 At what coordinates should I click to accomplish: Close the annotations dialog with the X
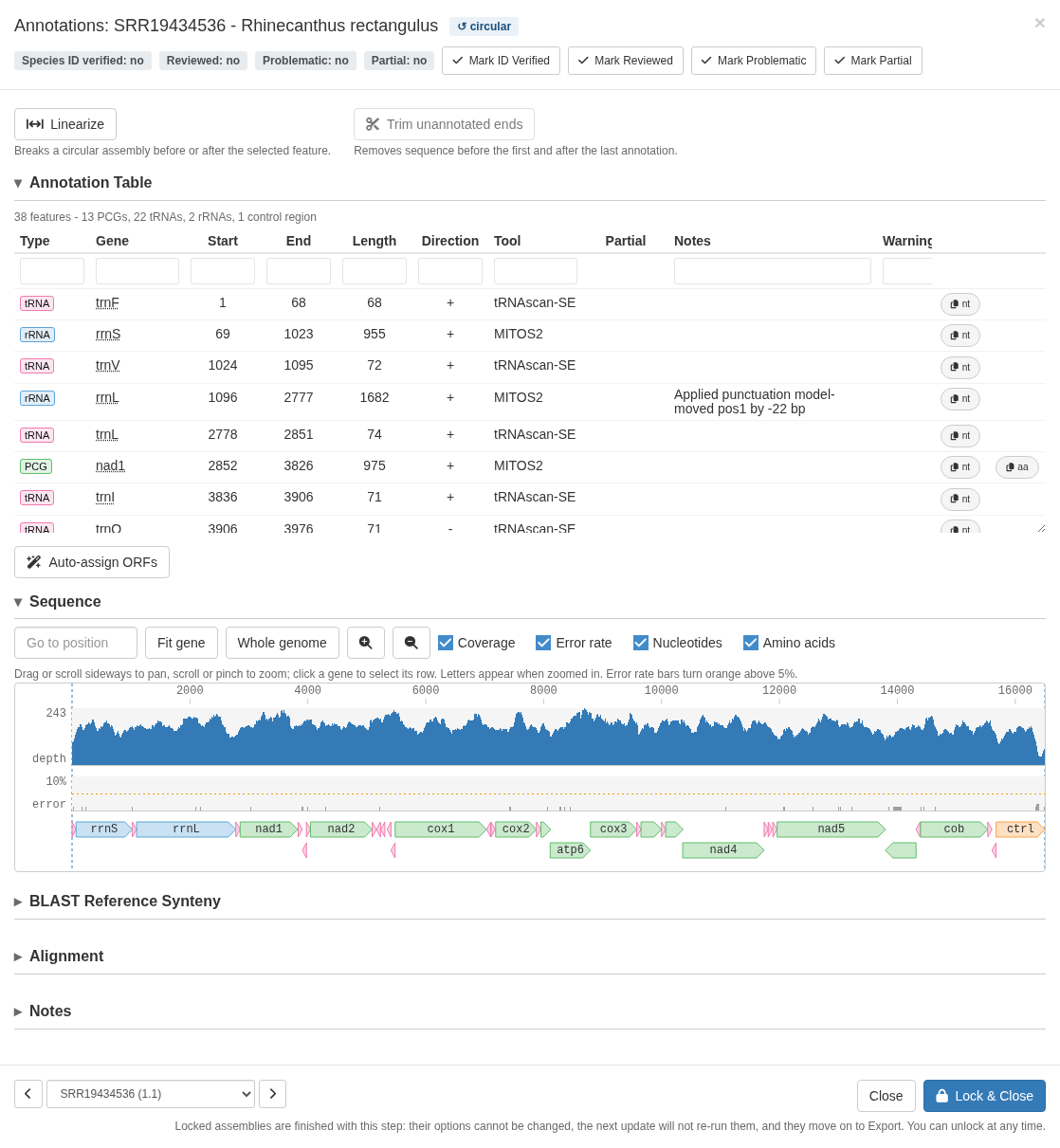tap(1039, 23)
